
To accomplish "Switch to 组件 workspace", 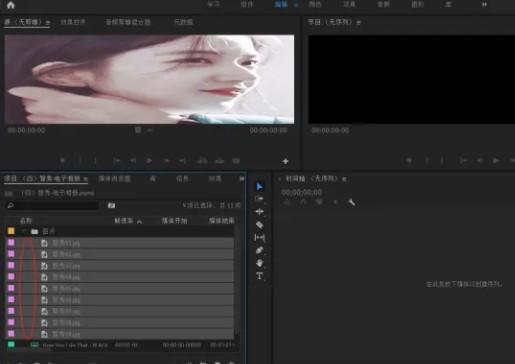I will [247, 4].
